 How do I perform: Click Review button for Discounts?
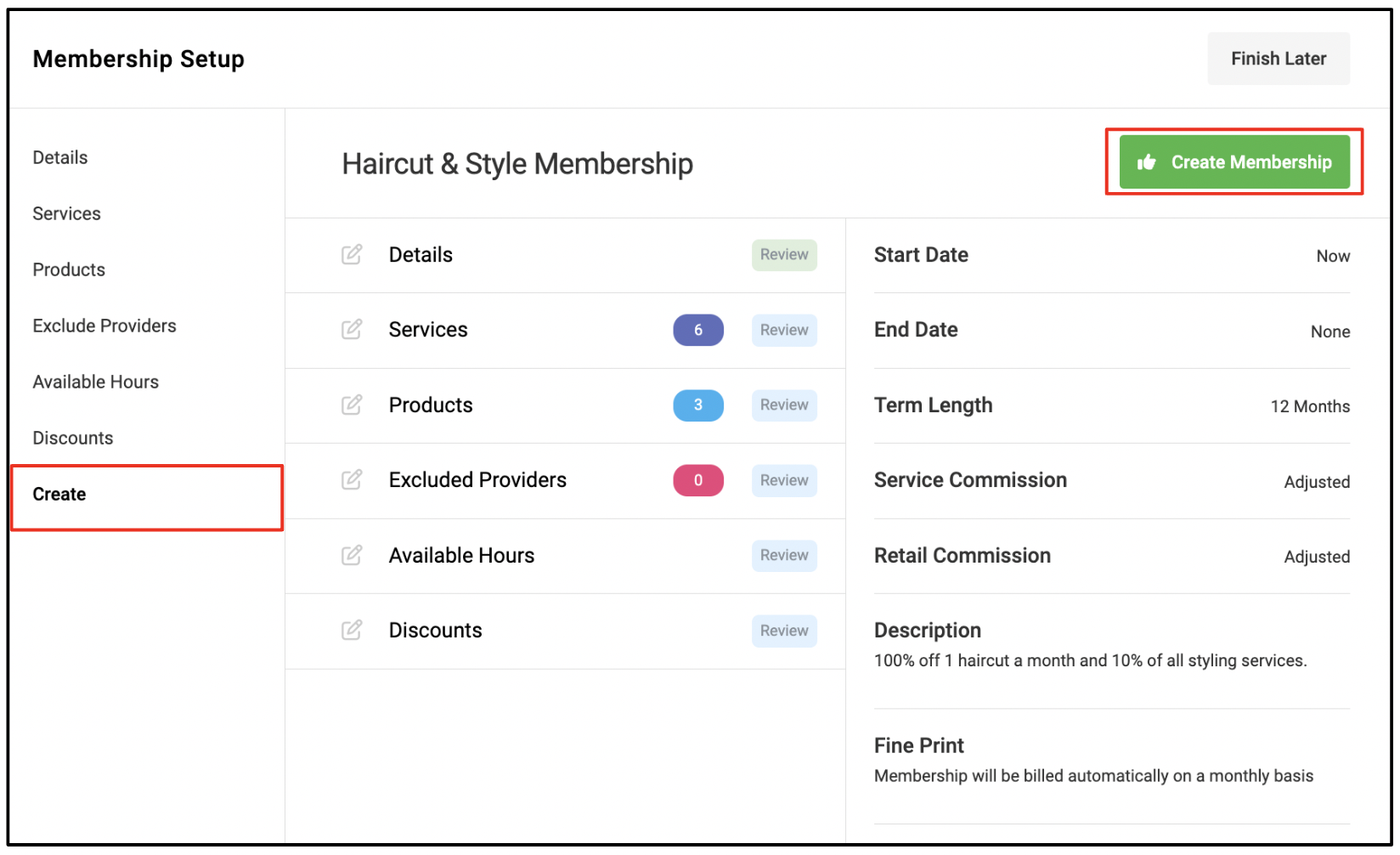(784, 631)
